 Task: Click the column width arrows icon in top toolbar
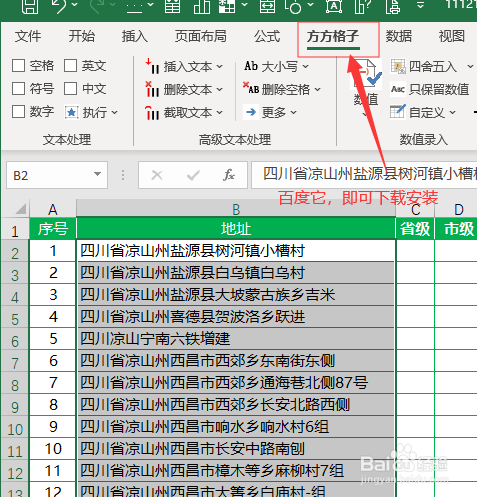point(268,6)
